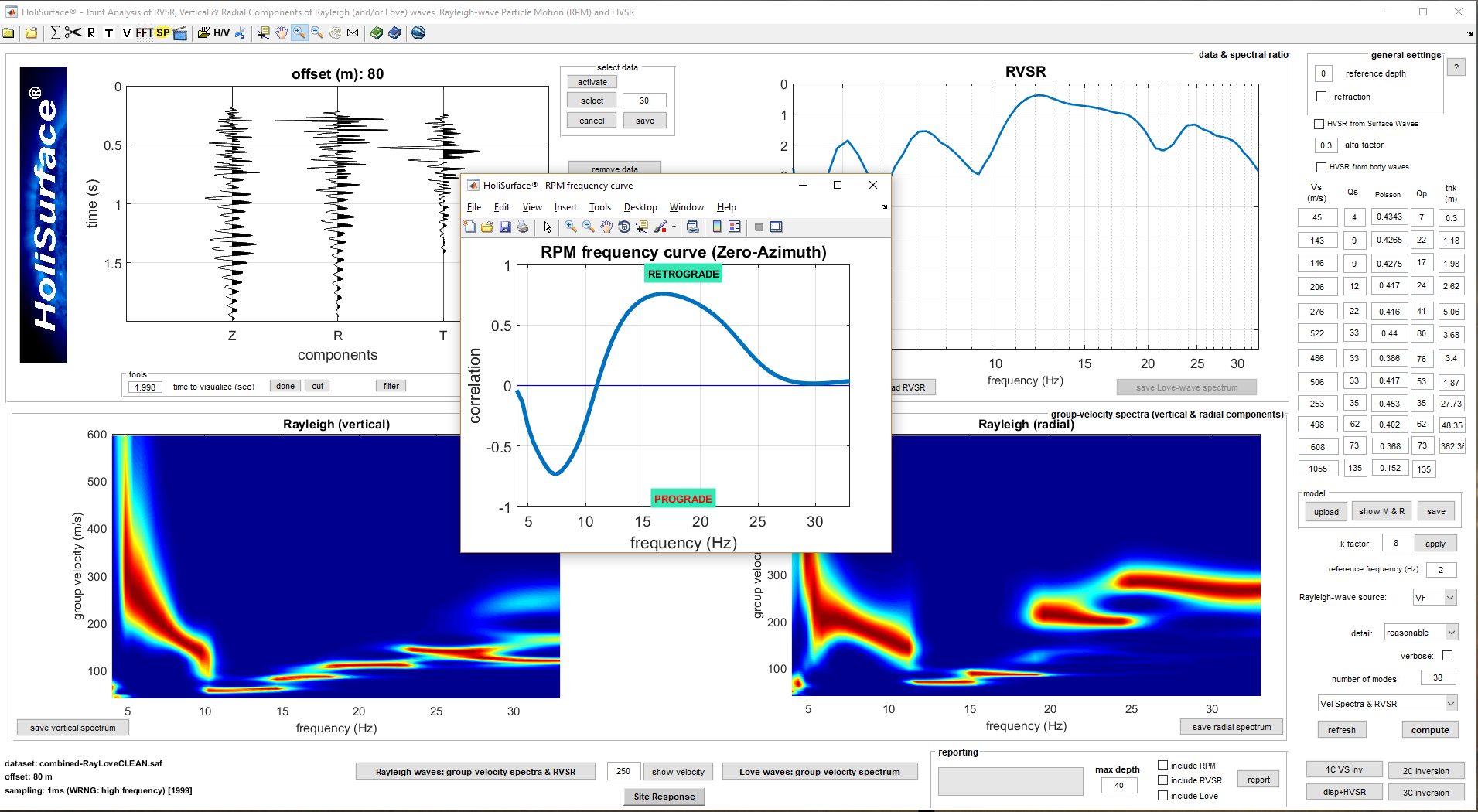The height and width of the screenshot is (812, 1478).
Task: Open View menu in RPM window
Action: 532,207
